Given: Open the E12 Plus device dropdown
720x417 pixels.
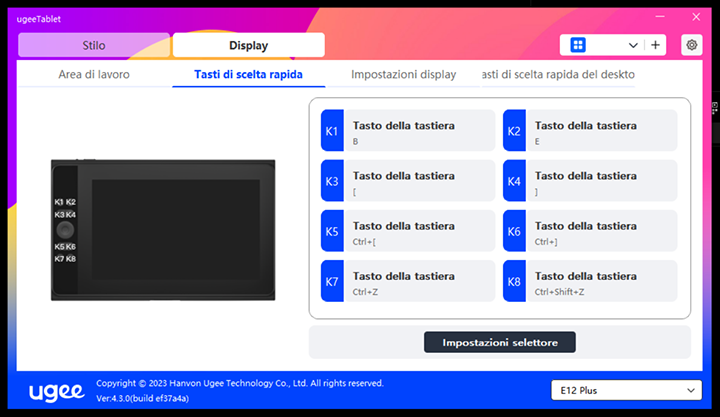Looking at the screenshot, I should (x=626, y=390).
